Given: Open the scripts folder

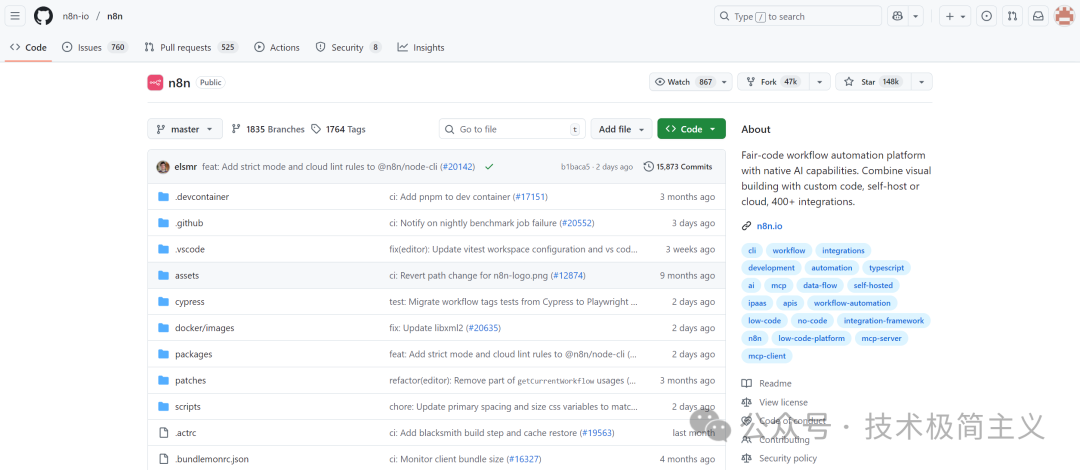Looking at the screenshot, I should tap(187, 406).
